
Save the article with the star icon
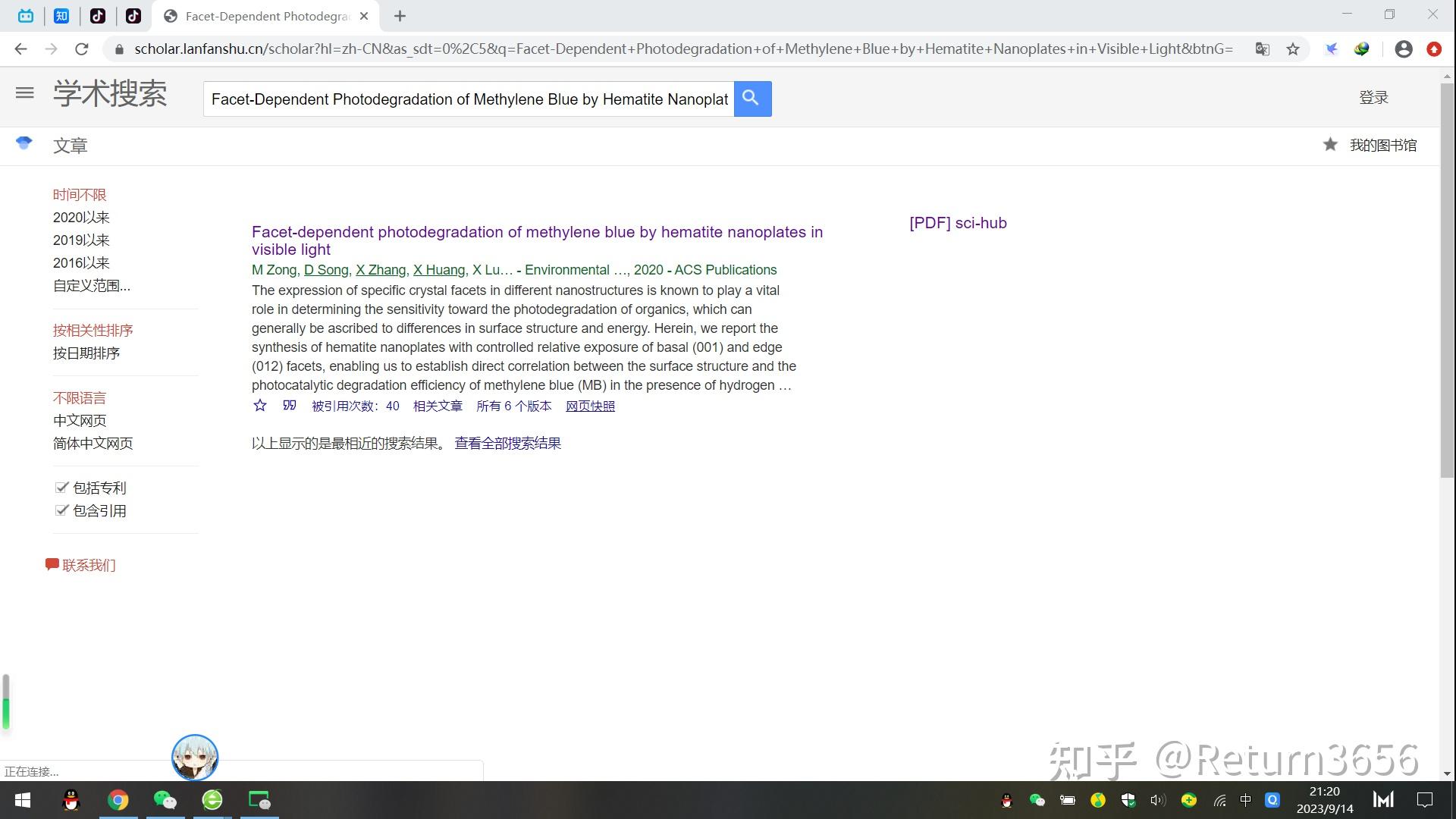tap(260, 406)
